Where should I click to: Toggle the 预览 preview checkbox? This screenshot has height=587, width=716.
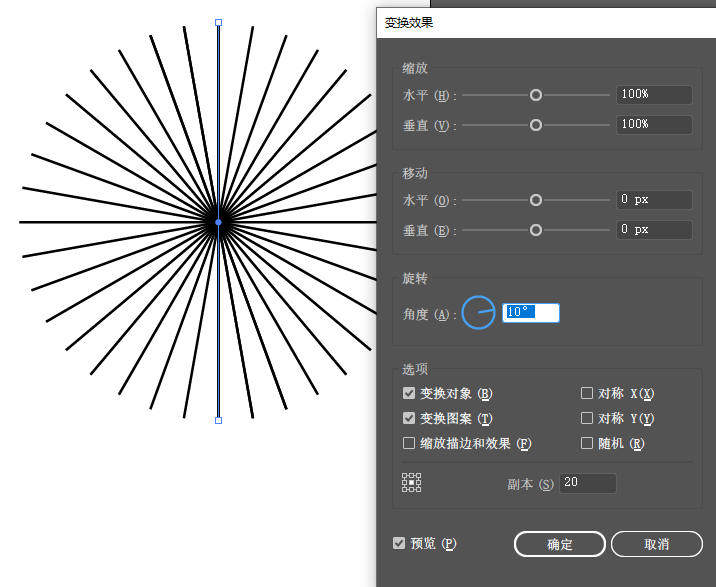399,543
